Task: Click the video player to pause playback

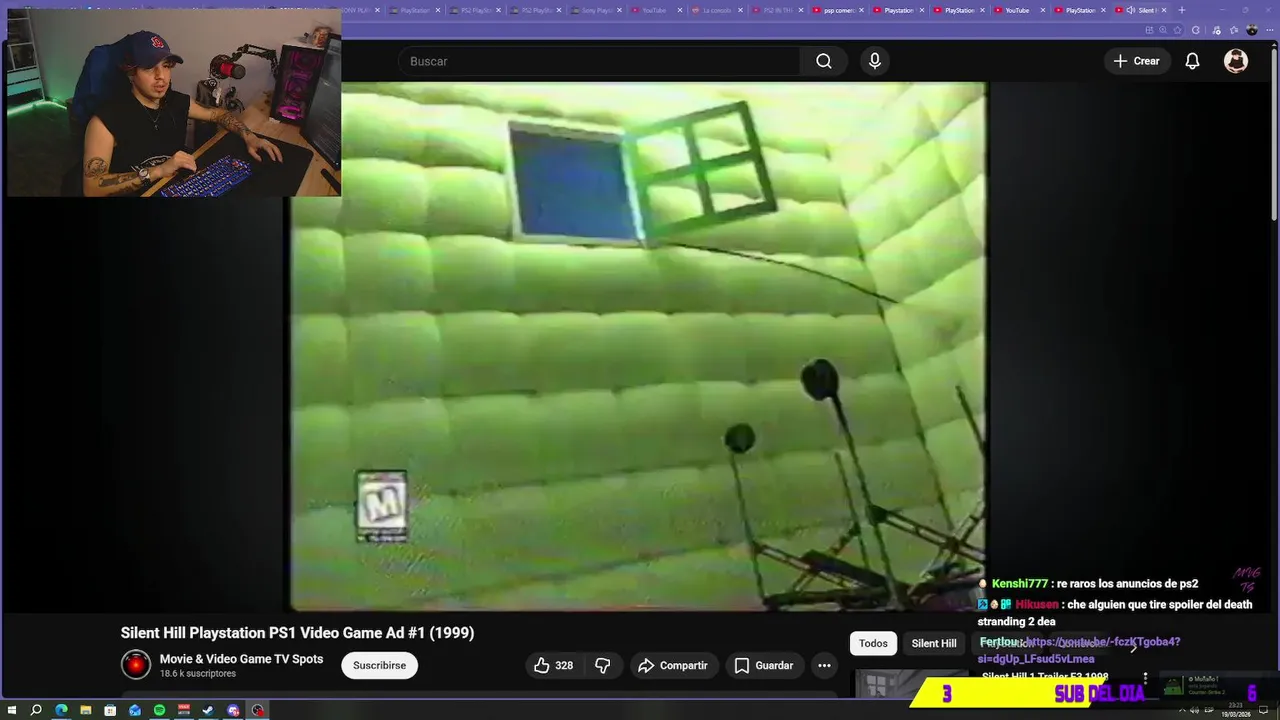Action: point(638,346)
